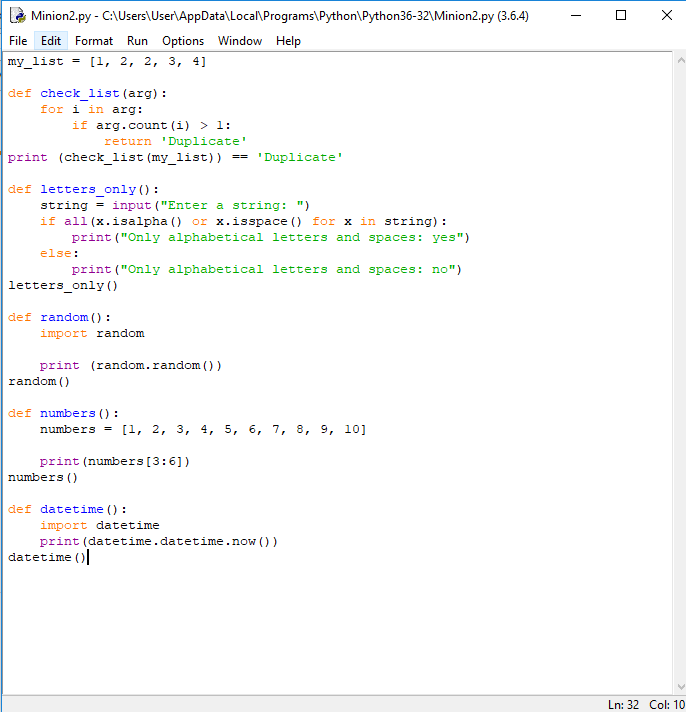Open the File menu
Screen dimensions: 686x712
pos(18,41)
